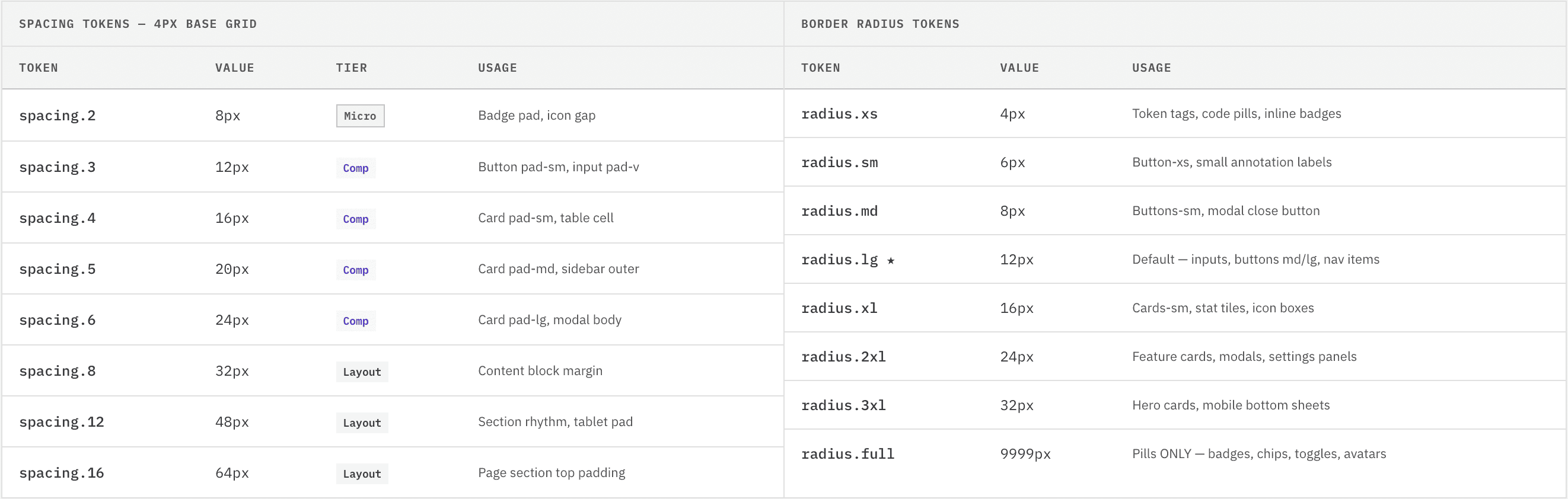Image resolution: width=1568 pixels, height=499 pixels.
Task: Click the "Border Radius Tokens" panel title
Action: 879,24
